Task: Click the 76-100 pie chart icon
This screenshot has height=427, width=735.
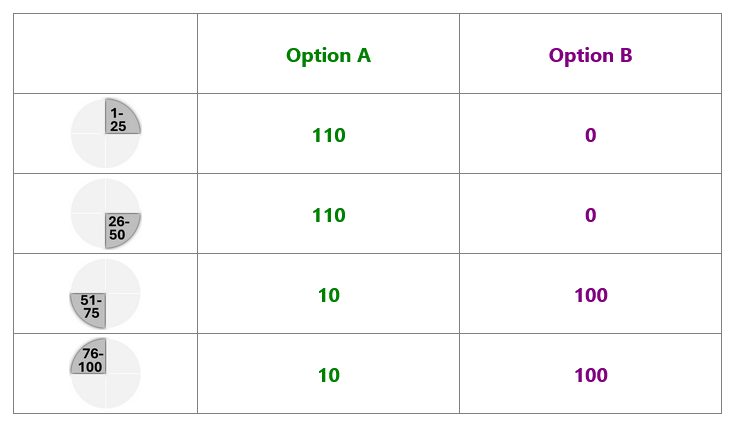Action: coord(105,373)
